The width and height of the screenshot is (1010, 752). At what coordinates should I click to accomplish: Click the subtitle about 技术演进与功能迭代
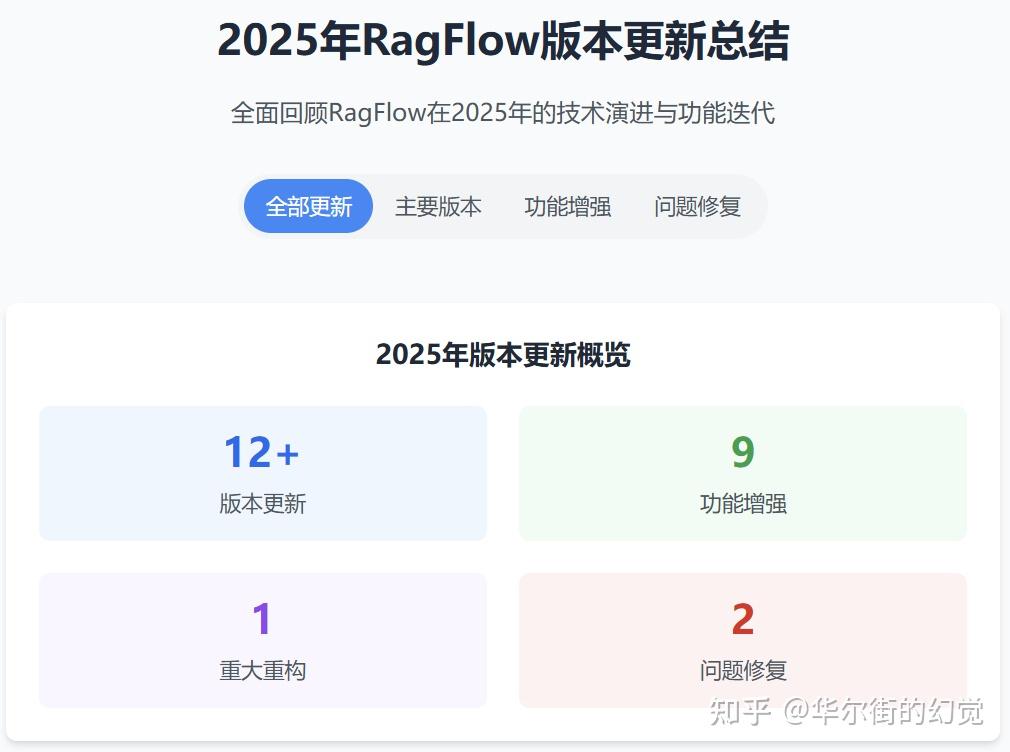[504, 113]
